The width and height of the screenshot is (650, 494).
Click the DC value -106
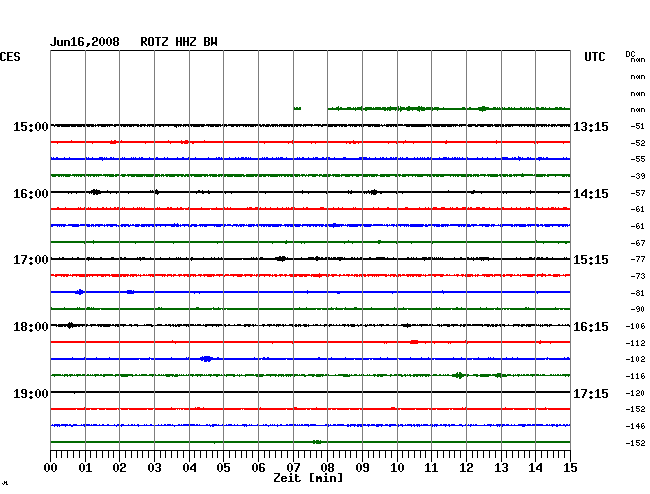pos(635,327)
